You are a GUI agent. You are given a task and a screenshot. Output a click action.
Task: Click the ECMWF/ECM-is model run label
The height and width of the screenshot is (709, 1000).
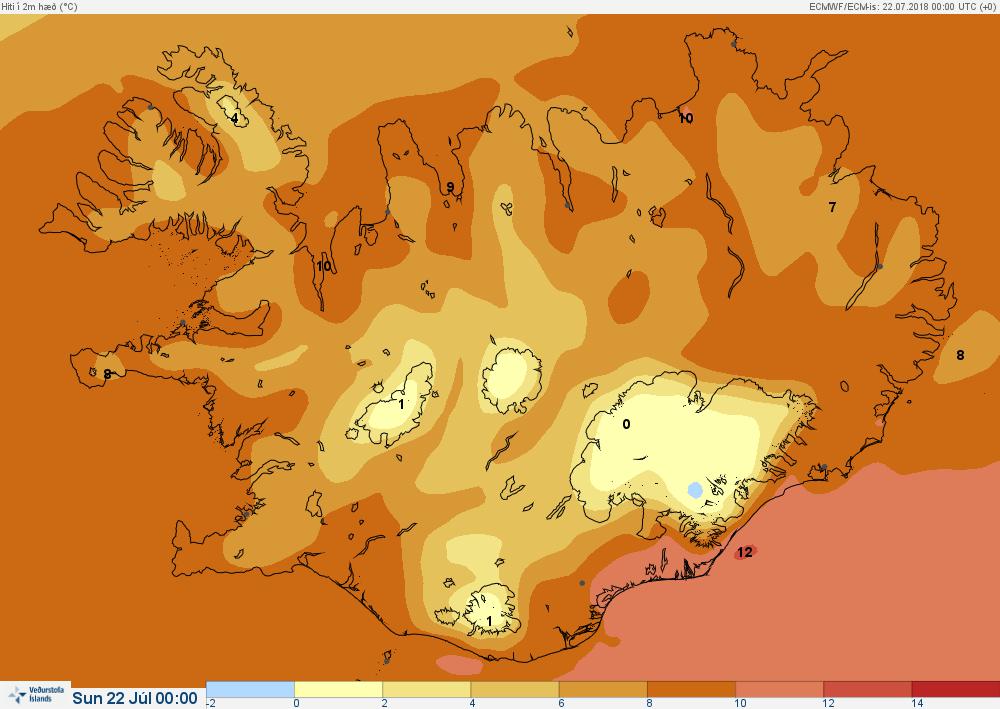(x=902, y=6)
